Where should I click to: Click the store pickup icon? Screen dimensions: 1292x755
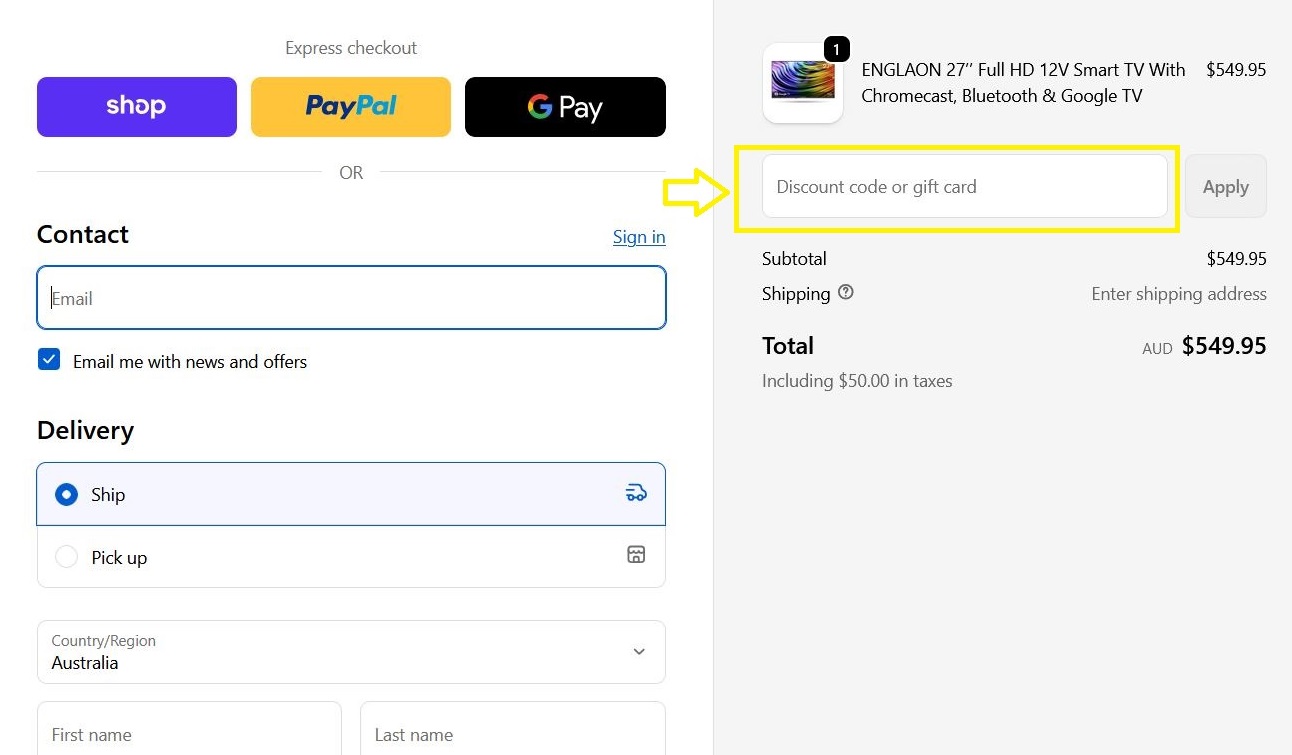click(636, 555)
